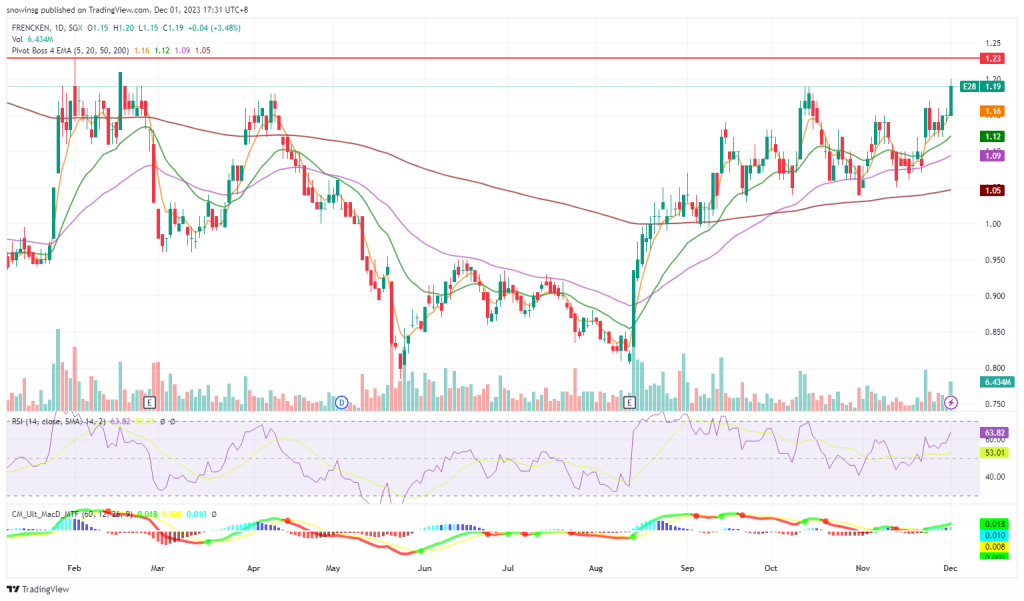Click the 'Feb' time axis label
Image resolution: width=1024 pixels, height=601 pixels.
(x=74, y=568)
